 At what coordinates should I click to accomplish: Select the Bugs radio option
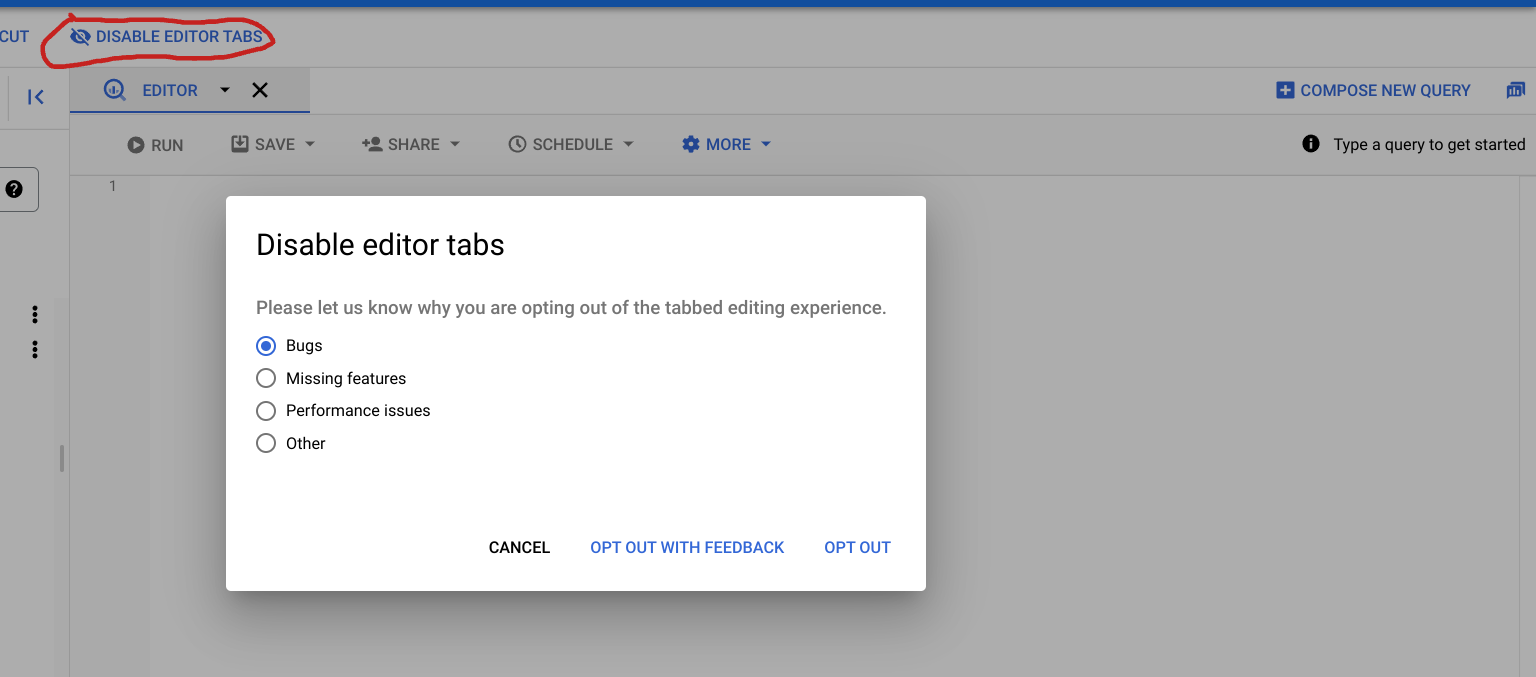pos(266,346)
